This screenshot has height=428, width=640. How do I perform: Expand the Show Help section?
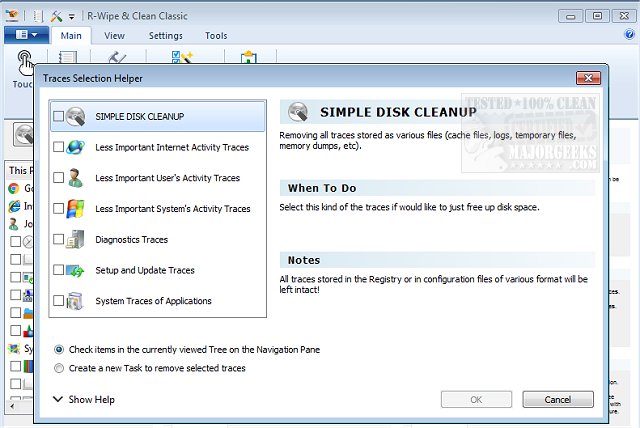[x=84, y=399]
